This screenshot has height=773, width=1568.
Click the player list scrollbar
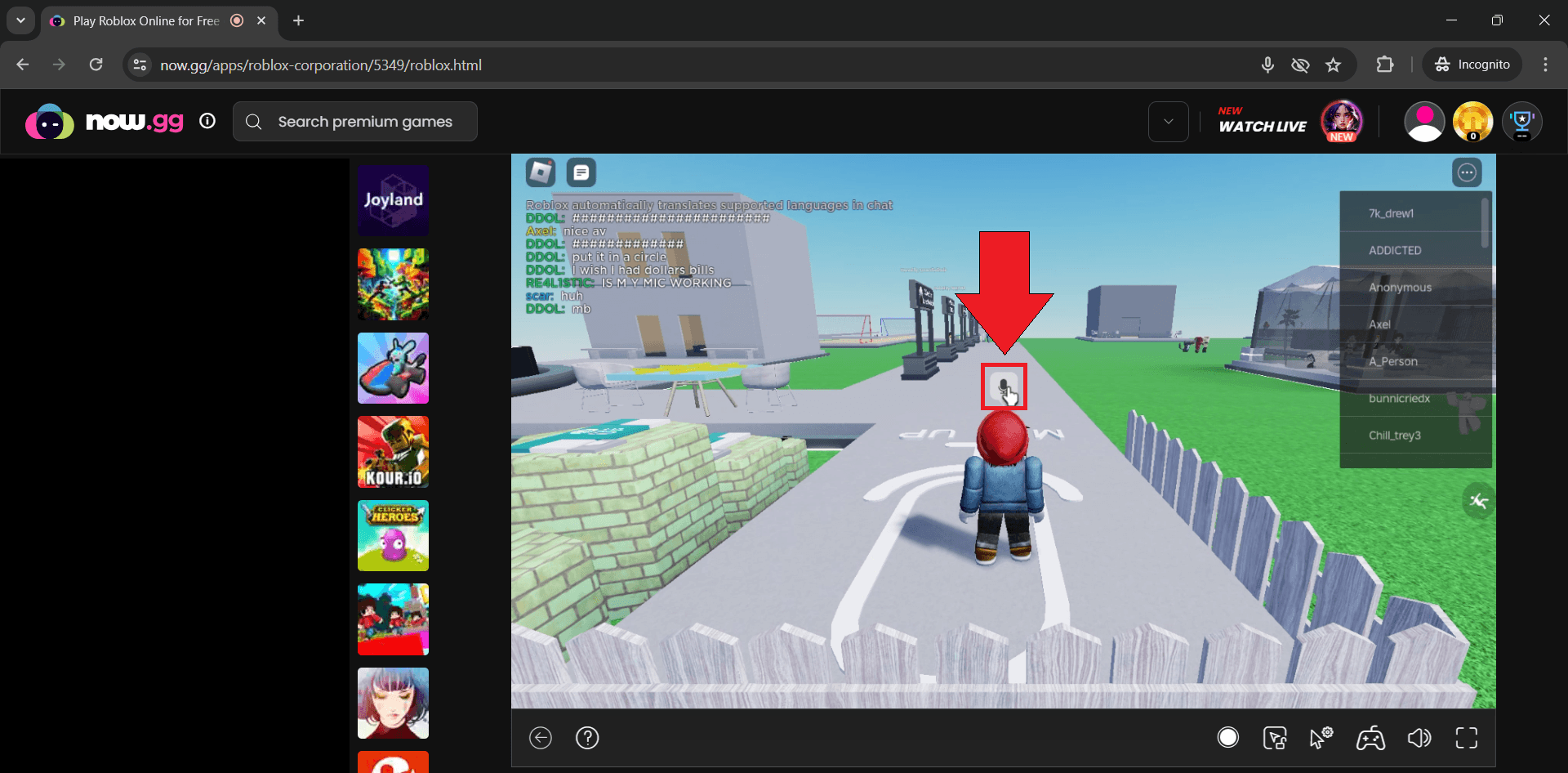point(1486,222)
